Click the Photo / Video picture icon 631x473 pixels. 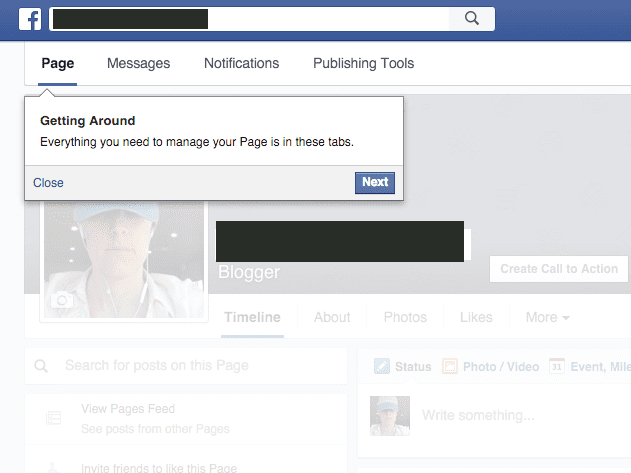(x=450, y=366)
